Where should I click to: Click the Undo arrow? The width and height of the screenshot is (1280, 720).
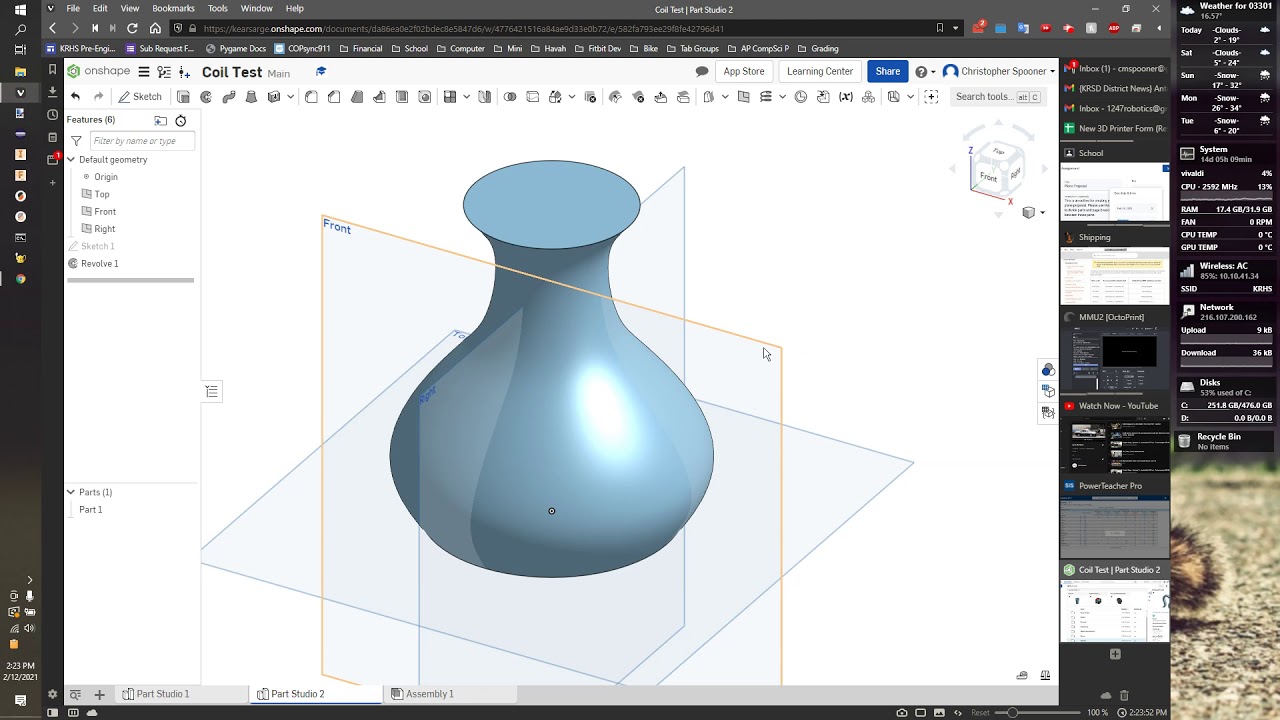click(75, 97)
